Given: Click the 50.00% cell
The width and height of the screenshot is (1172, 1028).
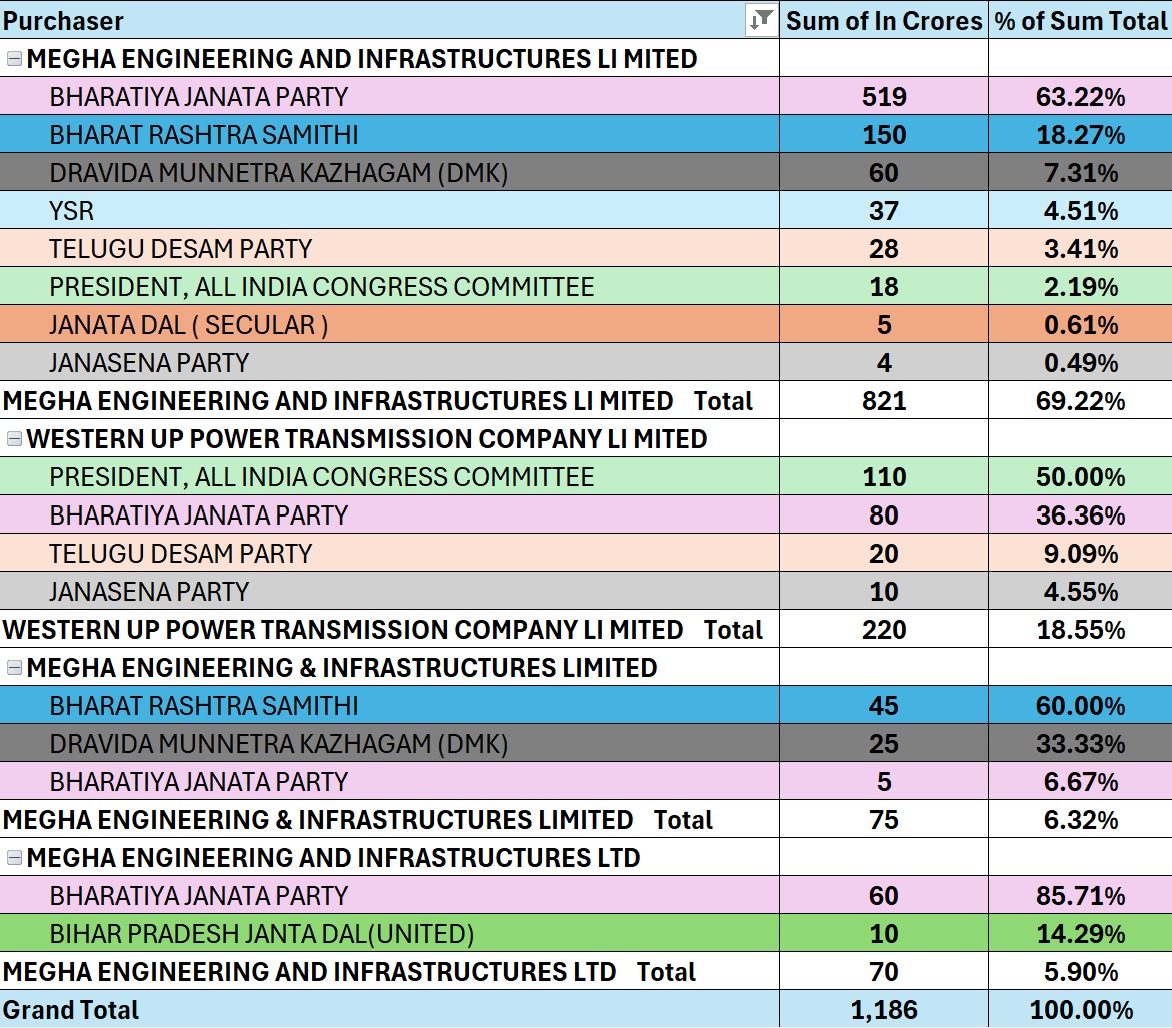Looking at the screenshot, I should click(x=1080, y=477).
